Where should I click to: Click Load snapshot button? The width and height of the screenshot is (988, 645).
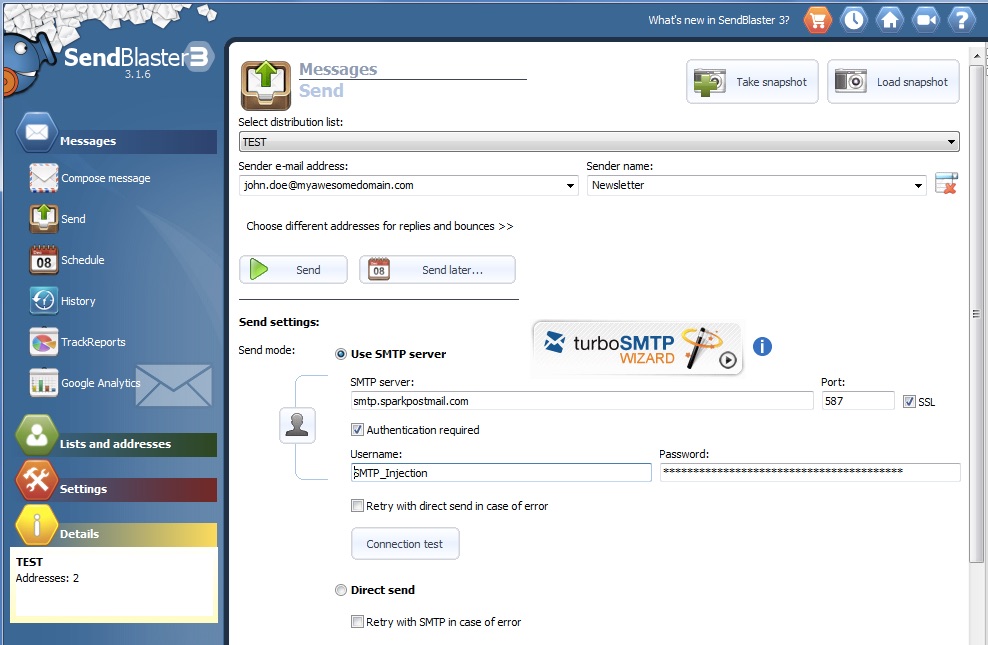[893, 82]
